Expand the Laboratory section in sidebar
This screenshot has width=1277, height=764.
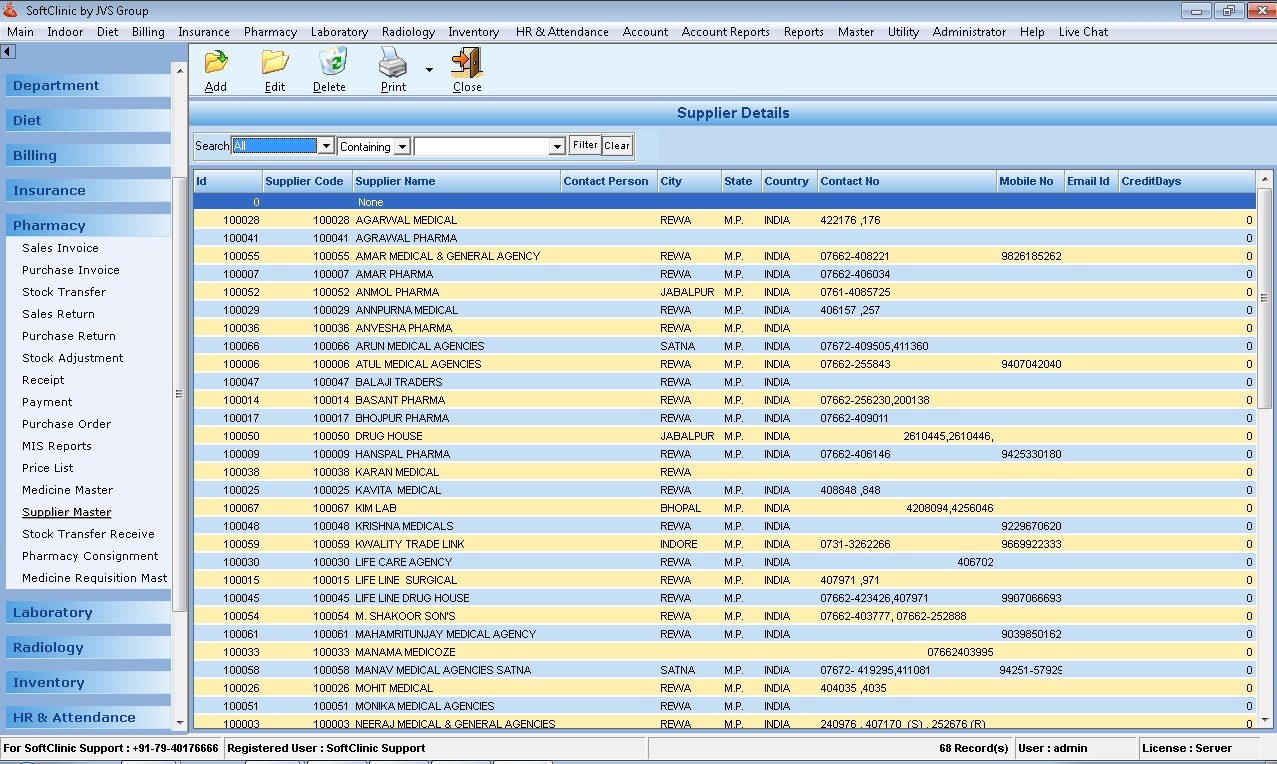click(87, 612)
